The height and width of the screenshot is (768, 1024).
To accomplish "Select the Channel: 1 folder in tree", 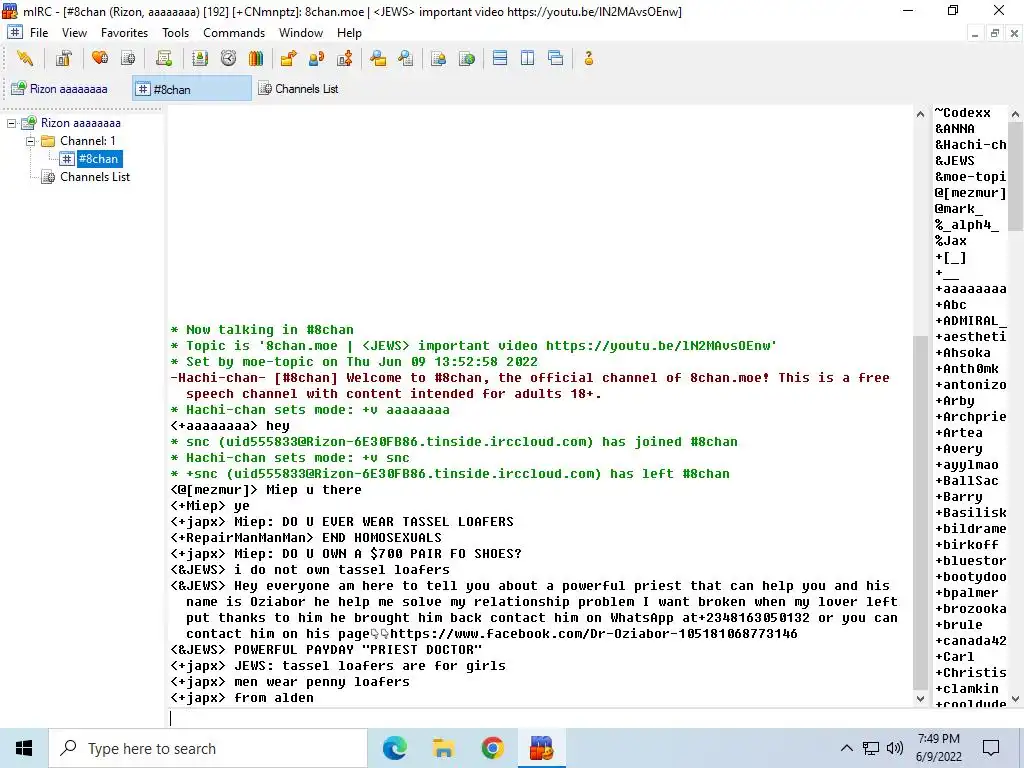I will pyautogui.click(x=88, y=141).
